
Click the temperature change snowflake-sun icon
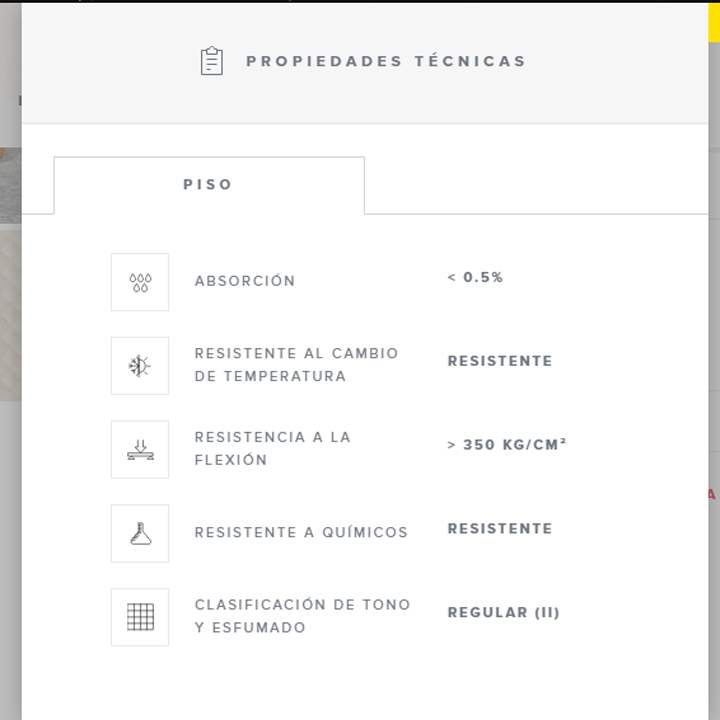tap(140, 366)
